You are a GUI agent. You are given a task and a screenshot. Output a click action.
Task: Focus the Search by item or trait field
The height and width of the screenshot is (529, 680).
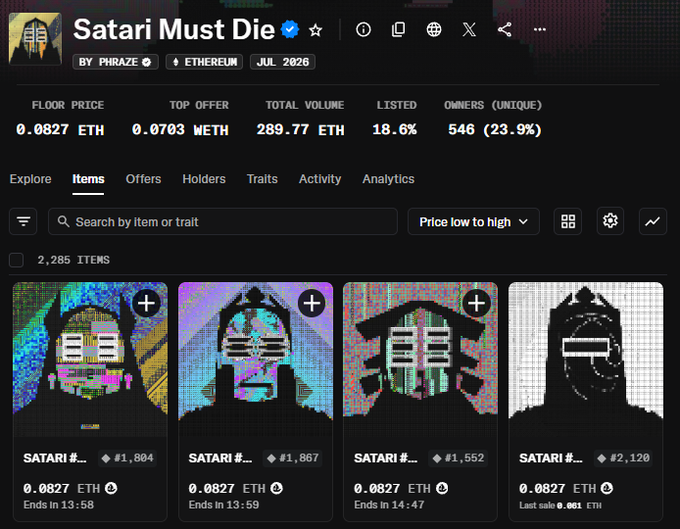[x=223, y=222]
